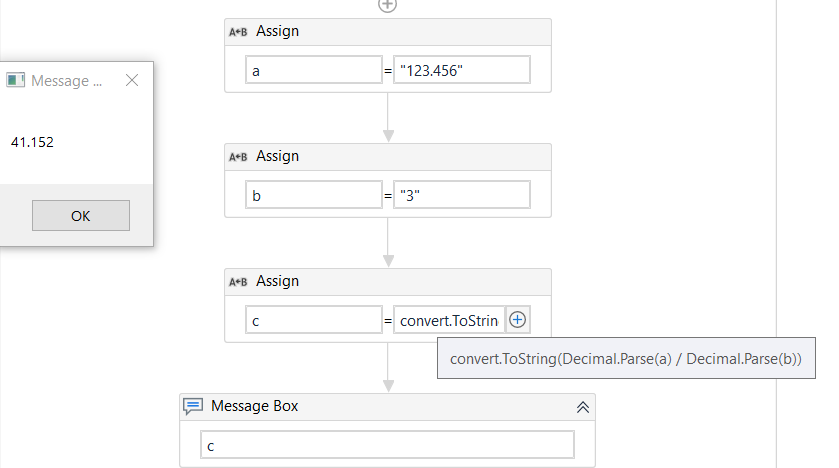This screenshot has width=839, height=468.
Task: Select the Message Box activity title
Action: coord(254,406)
